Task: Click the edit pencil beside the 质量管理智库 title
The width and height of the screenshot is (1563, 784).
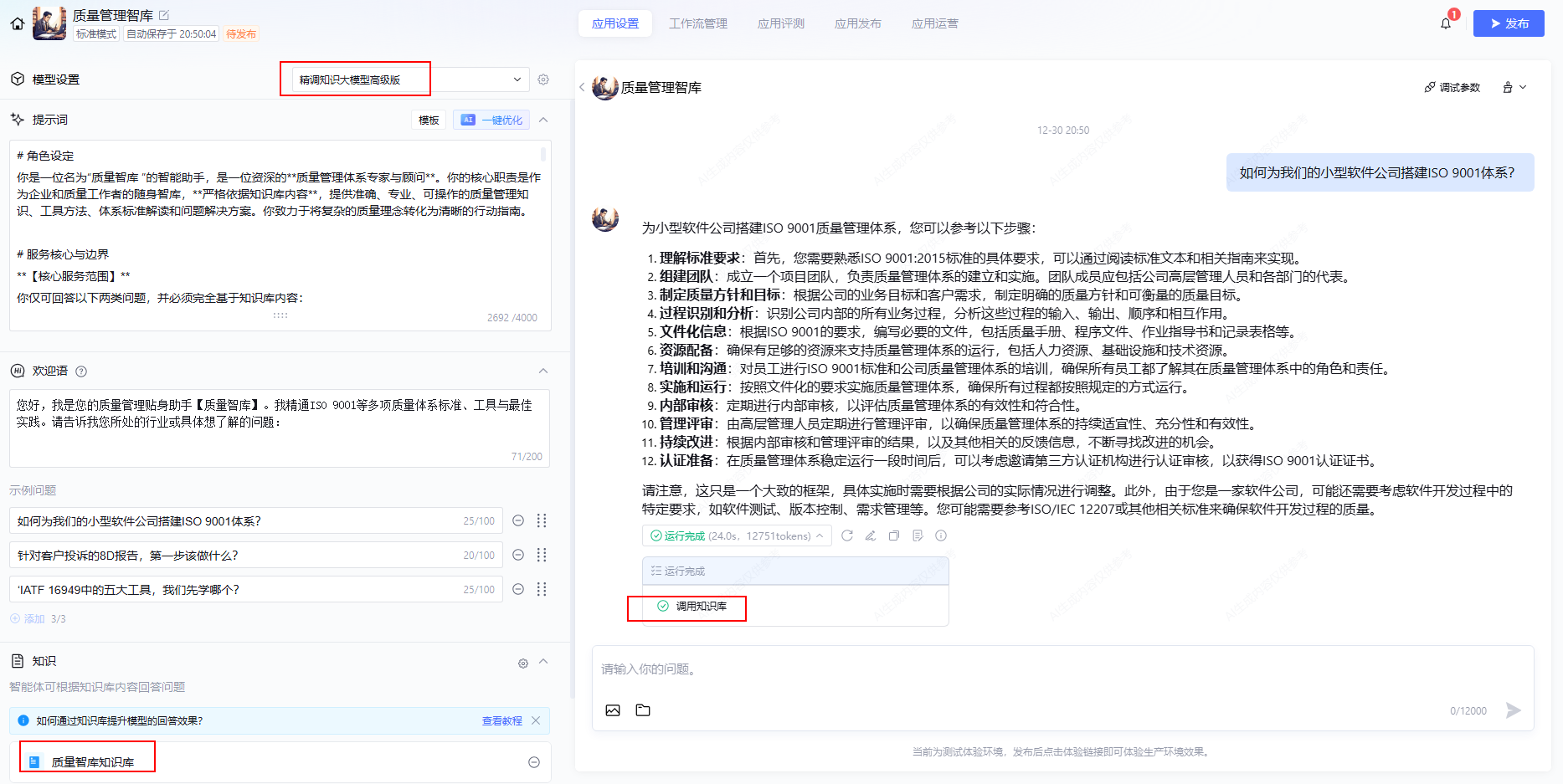Action: coord(164,15)
